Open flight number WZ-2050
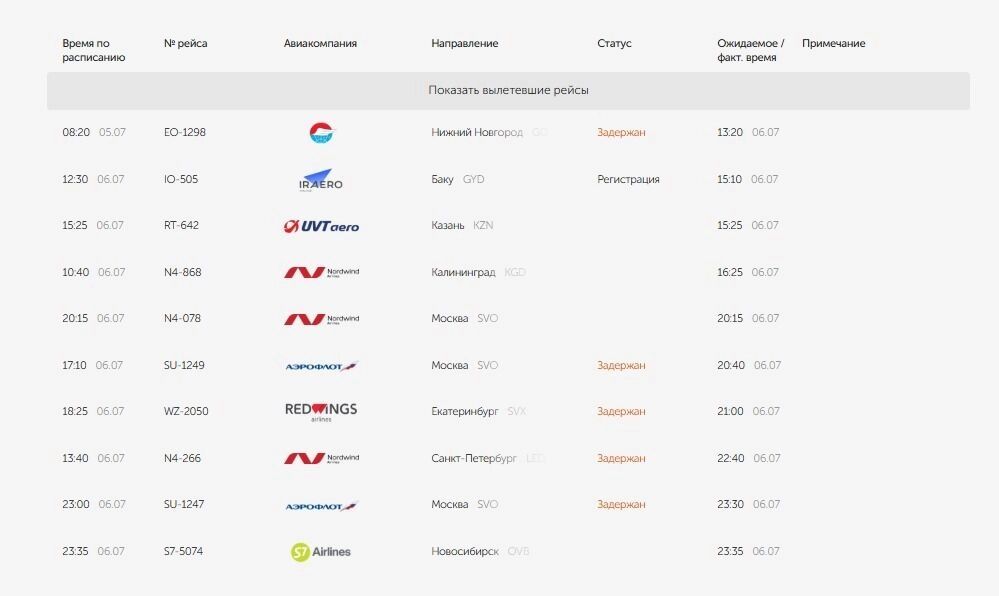 [x=186, y=411]
